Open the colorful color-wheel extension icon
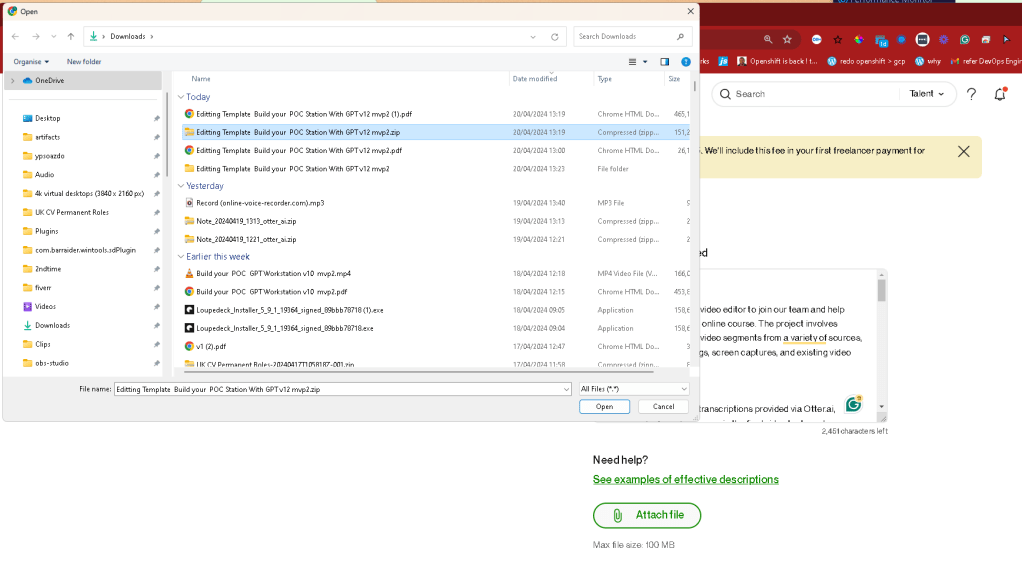 (859, 40)
